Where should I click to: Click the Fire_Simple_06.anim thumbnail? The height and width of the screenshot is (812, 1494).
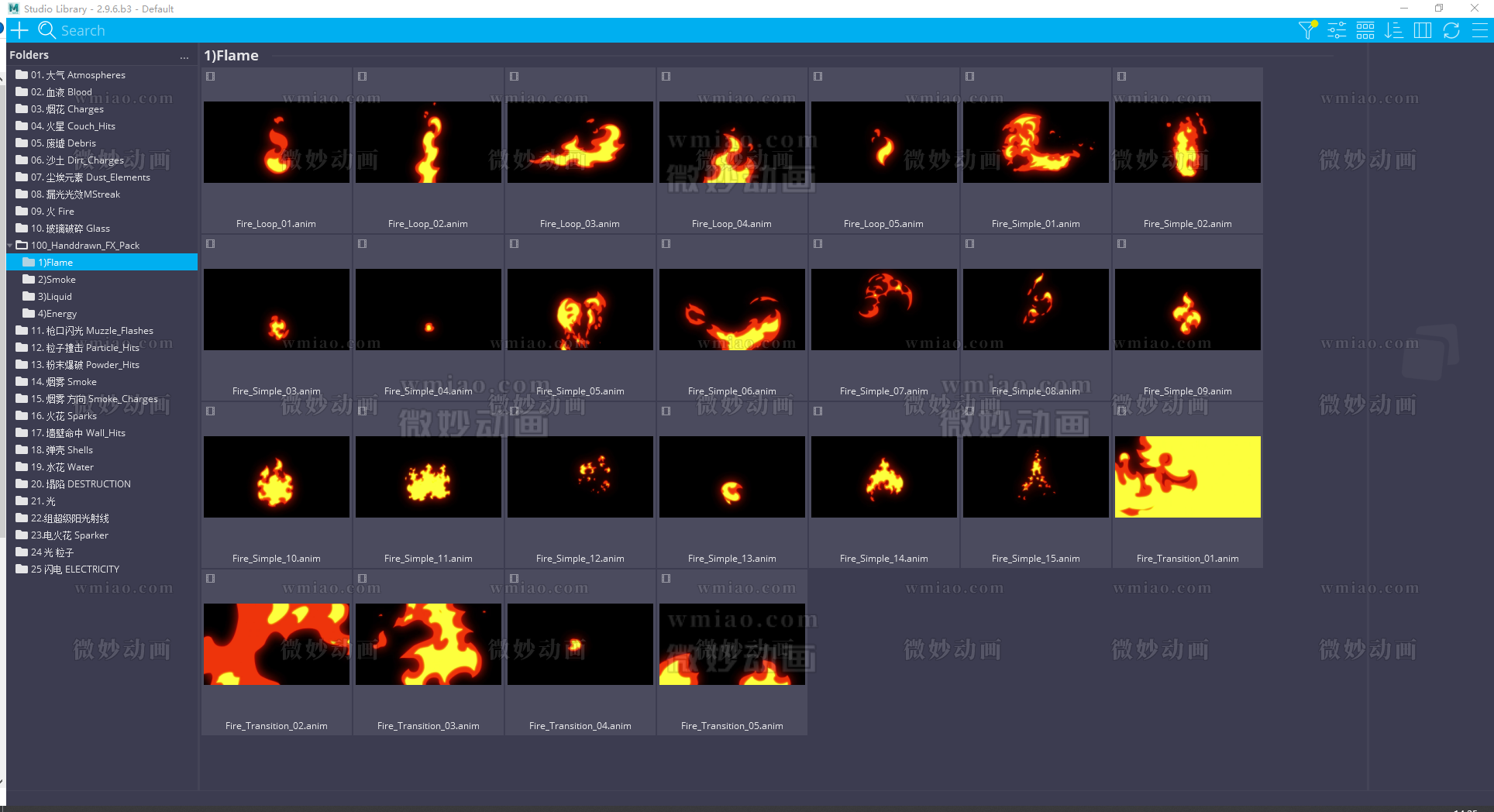coord(732,309)
